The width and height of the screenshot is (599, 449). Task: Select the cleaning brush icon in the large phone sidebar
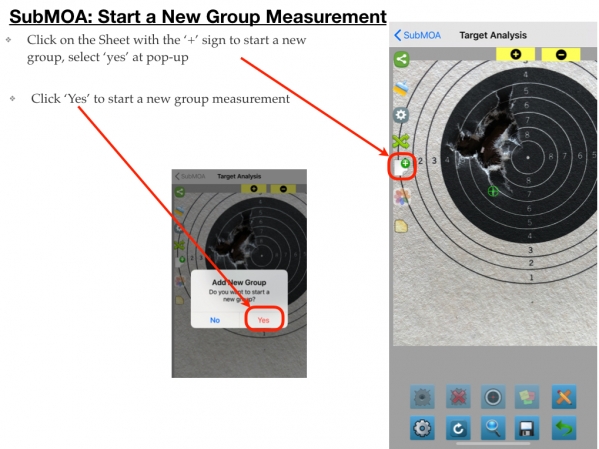click(401, 88)
